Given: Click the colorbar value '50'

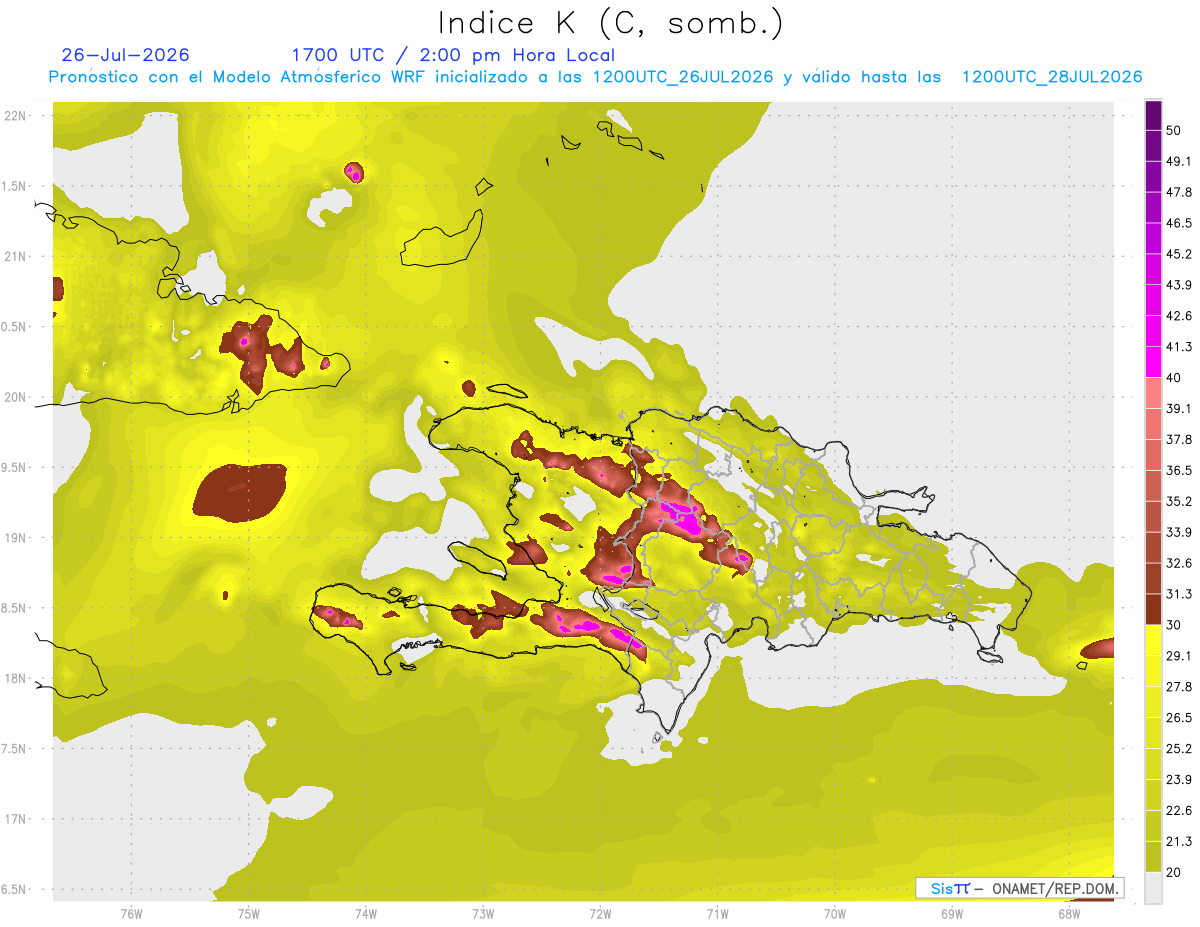Looking at the screenshot, I should pyautogui.click(x=1175, y=130).
